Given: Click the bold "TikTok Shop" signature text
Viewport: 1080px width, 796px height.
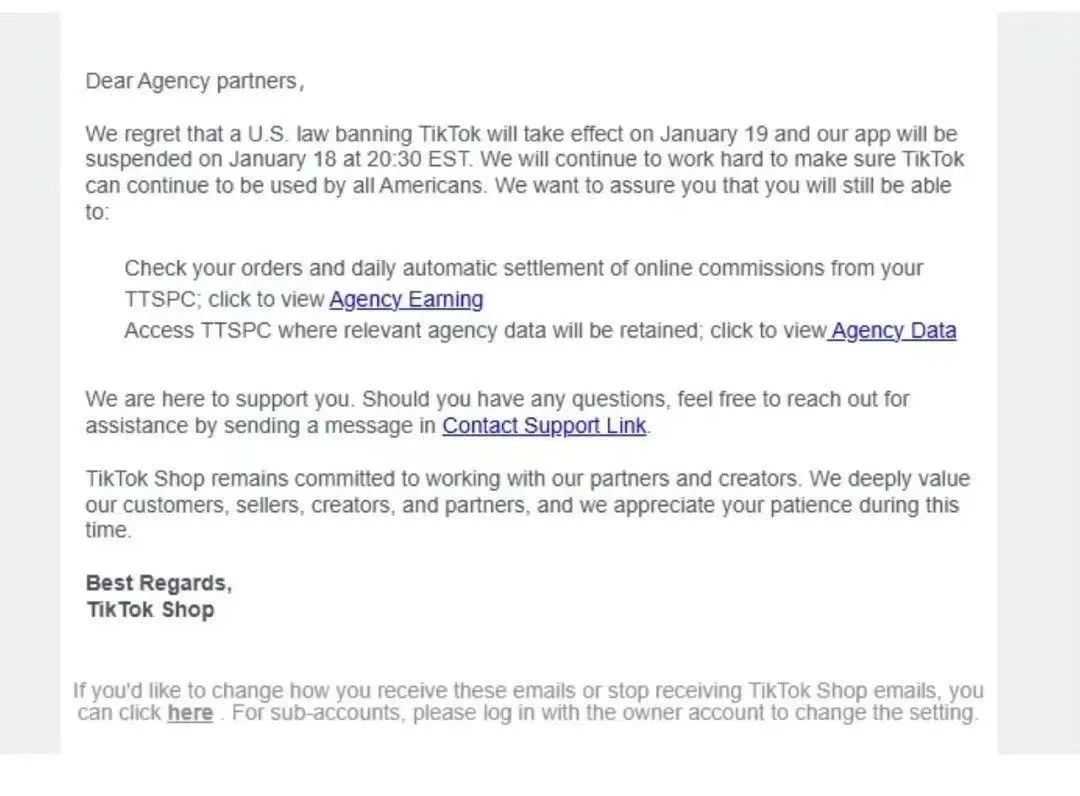Looking at the screenshot, I should coord(150,610).
